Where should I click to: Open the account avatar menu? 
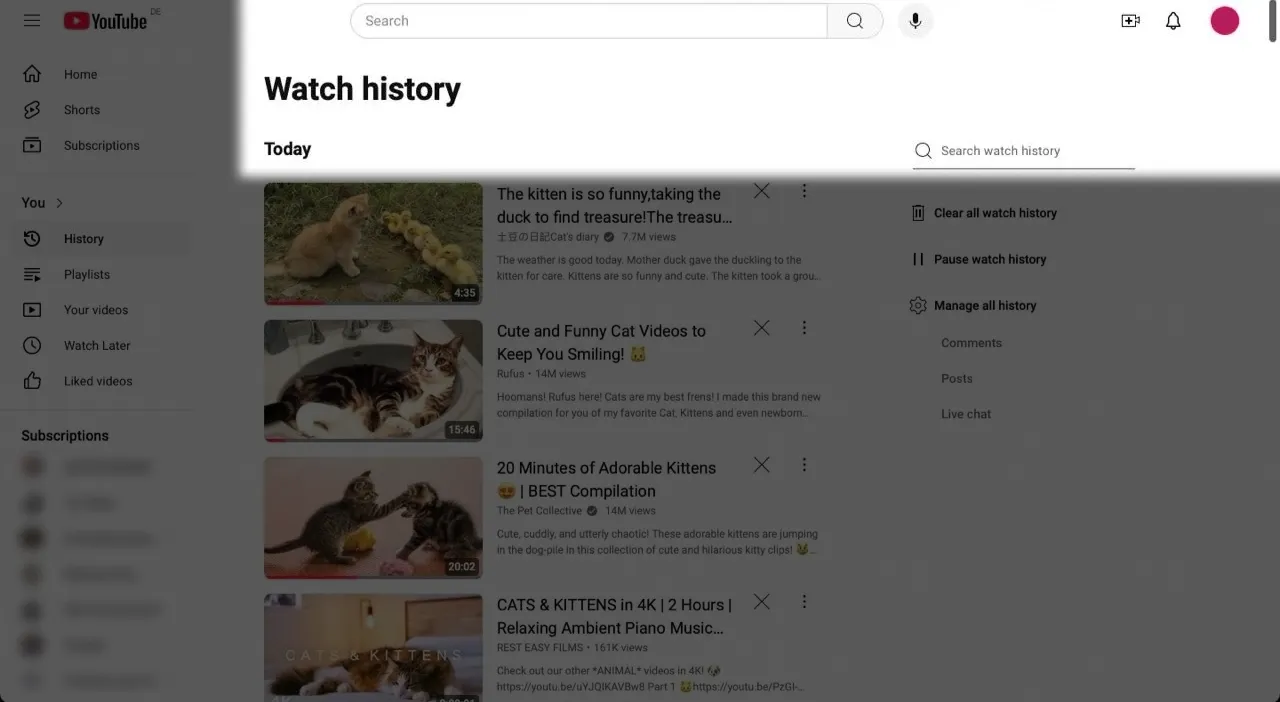(x=1224, y=21)
